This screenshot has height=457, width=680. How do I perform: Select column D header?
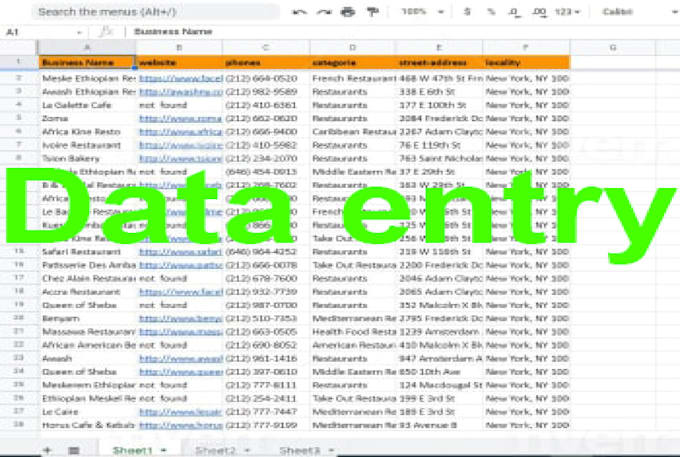point(352,47)
